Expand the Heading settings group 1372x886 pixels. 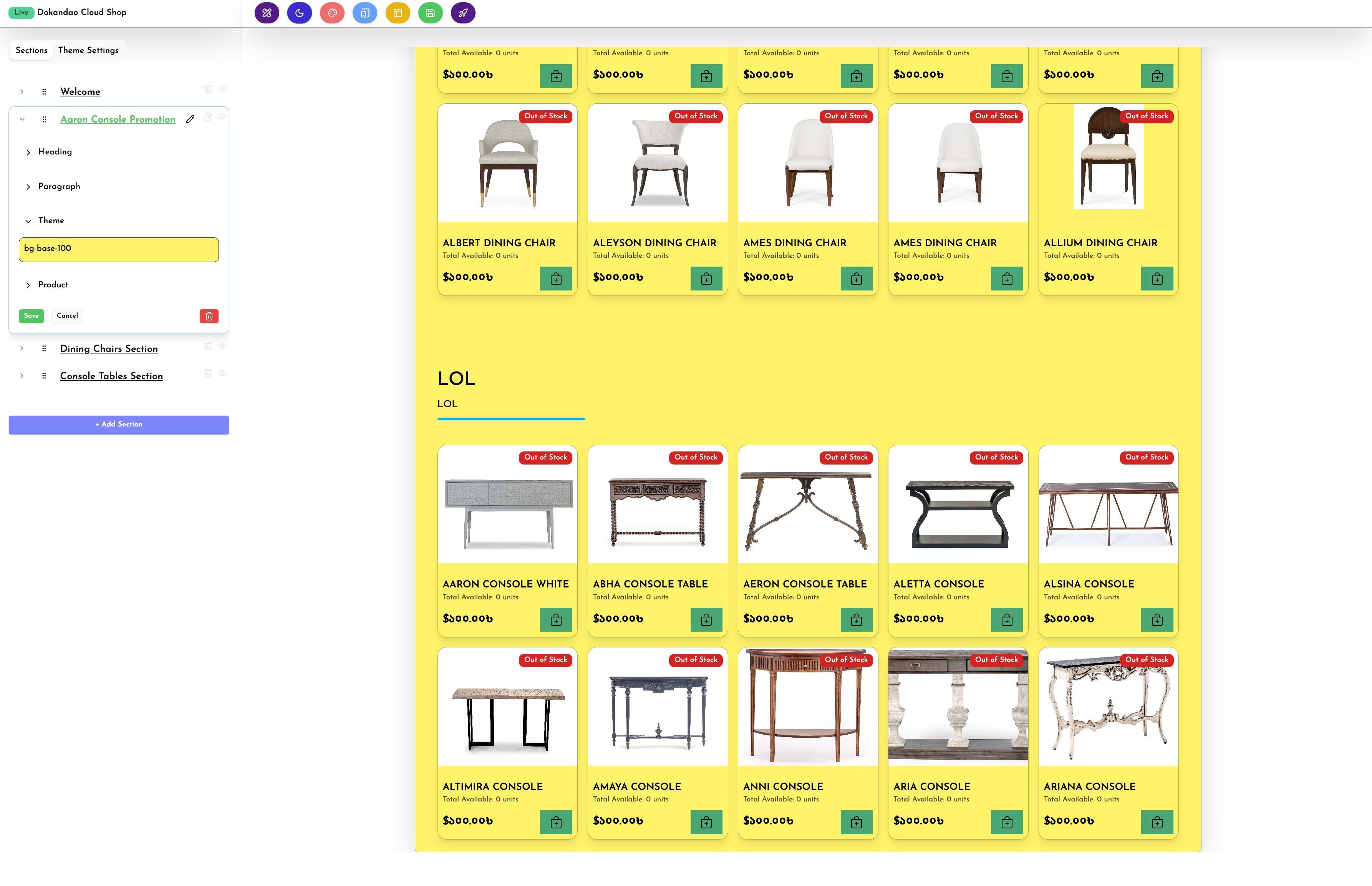(55, 152)
